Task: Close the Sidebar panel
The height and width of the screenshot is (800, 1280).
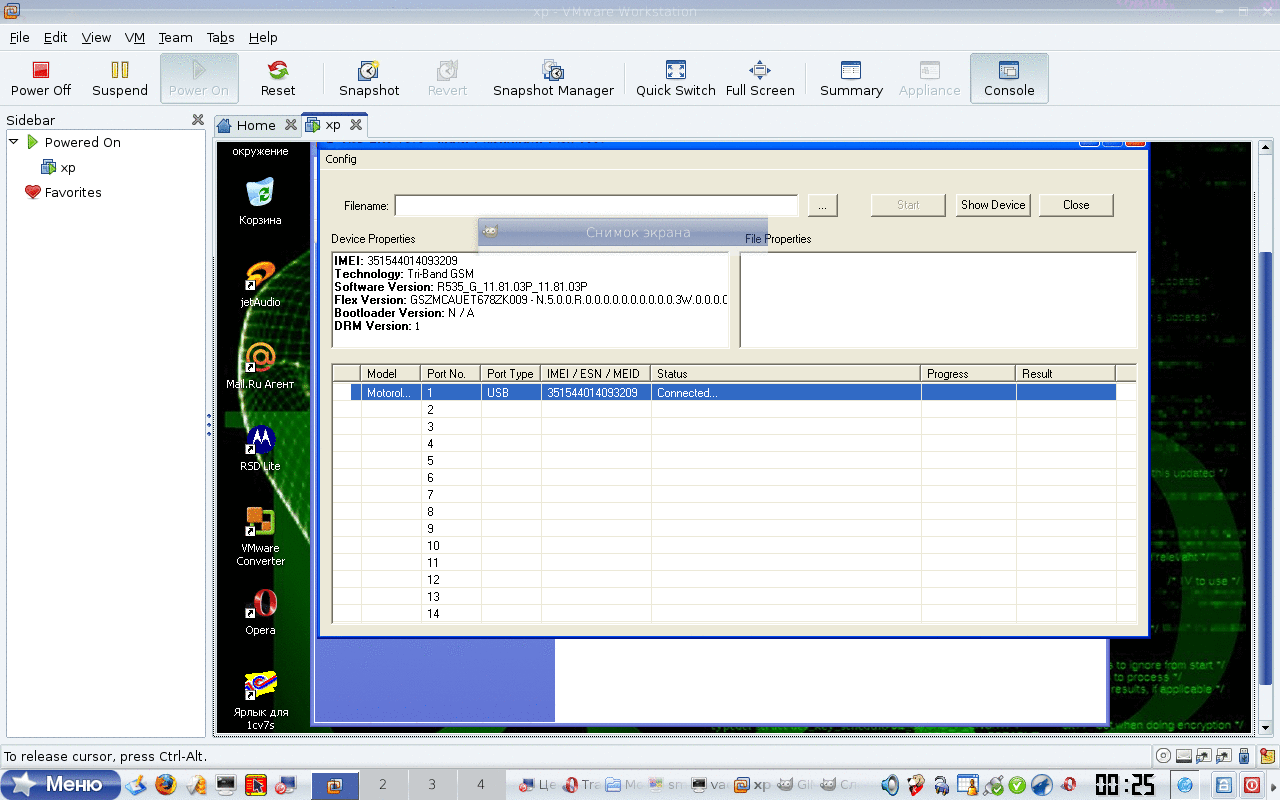Action: pos(198,120)
